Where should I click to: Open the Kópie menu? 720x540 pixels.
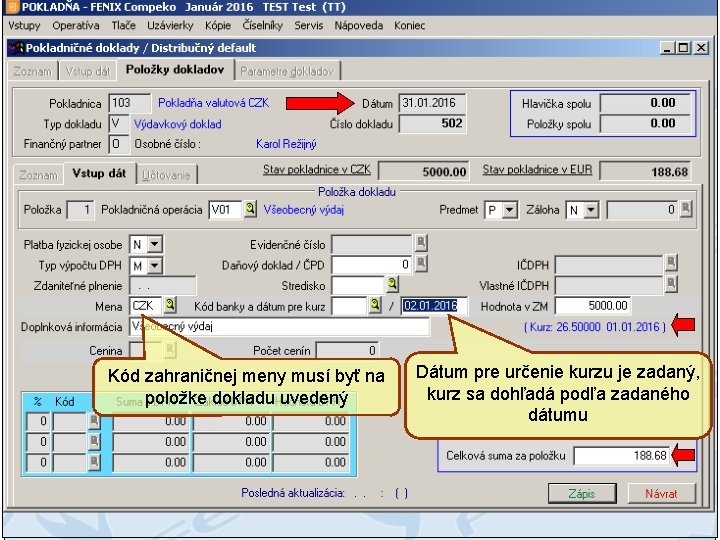click(x=218, y=25)
